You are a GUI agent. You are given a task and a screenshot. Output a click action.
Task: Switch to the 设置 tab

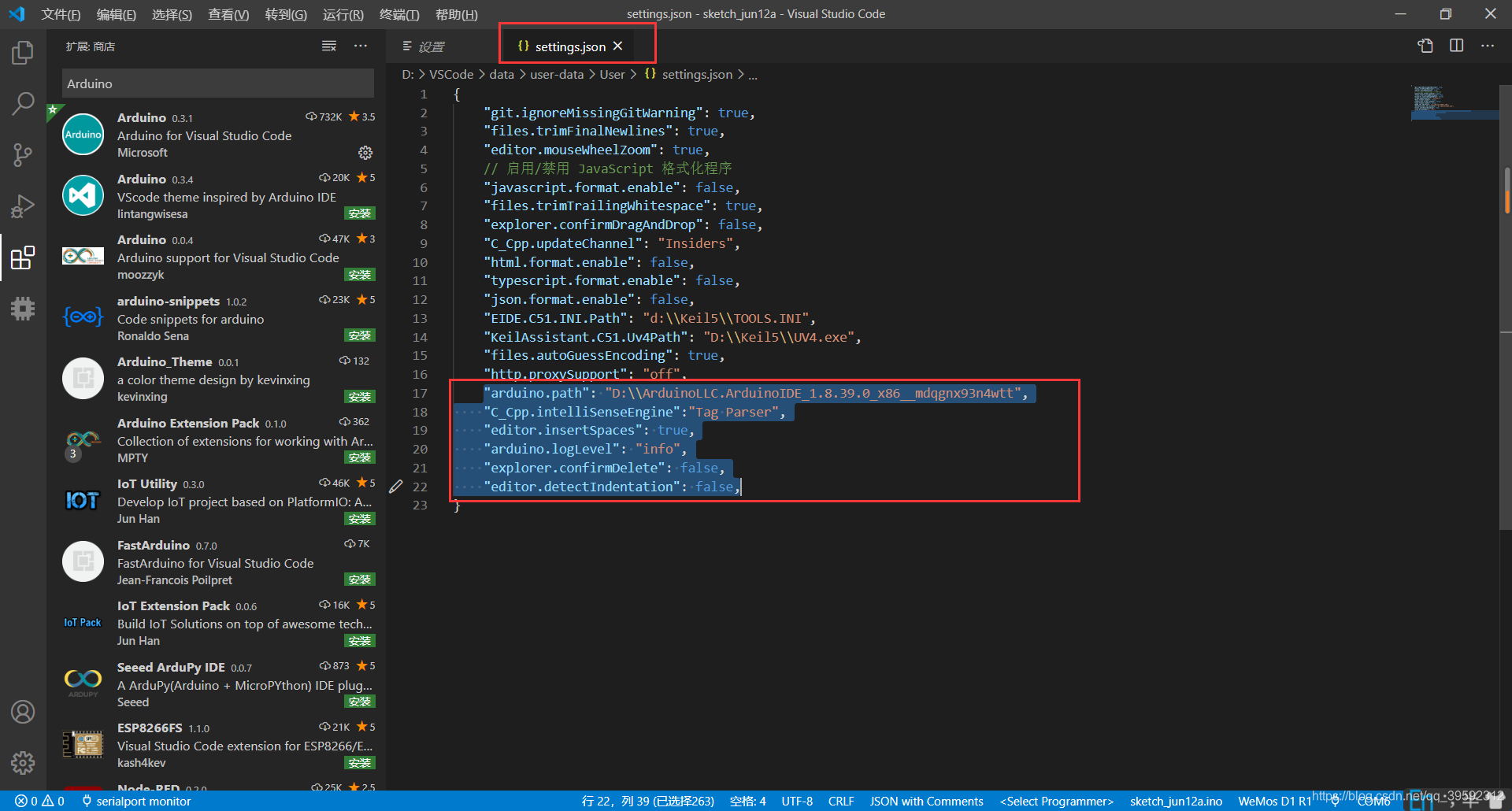click(x=432, y=46)
